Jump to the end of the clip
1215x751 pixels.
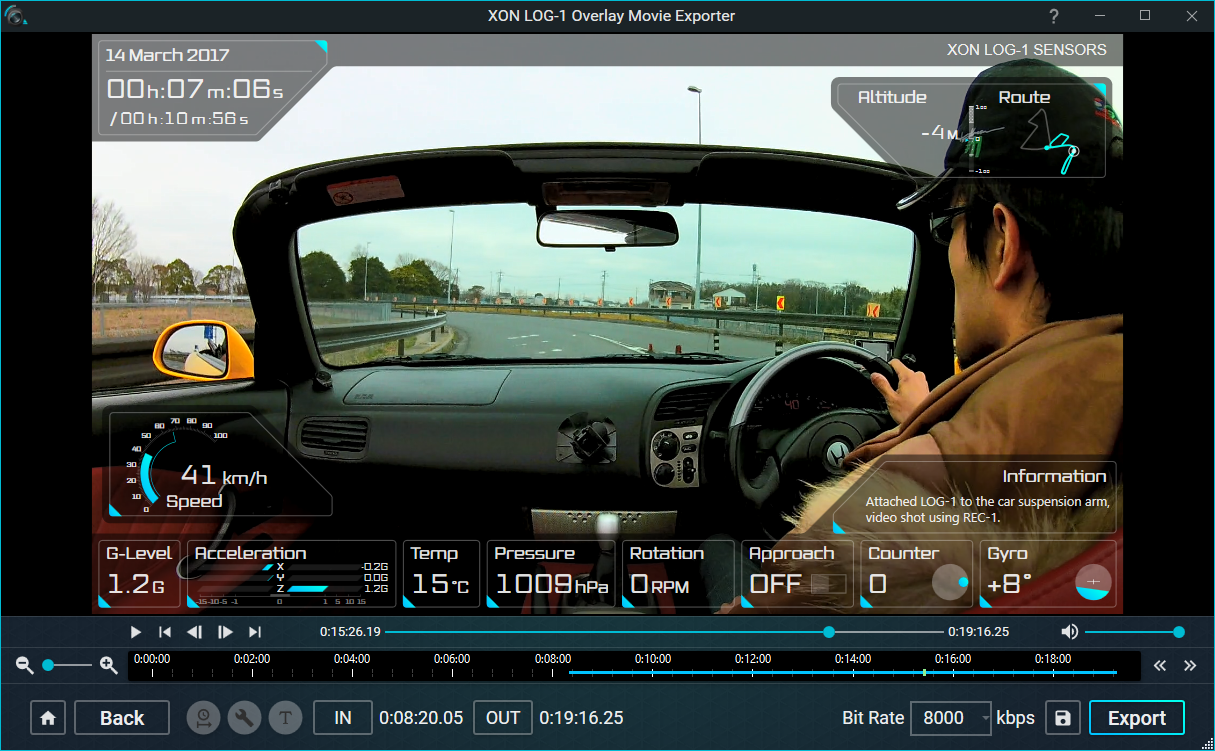[x=255, y=632]
